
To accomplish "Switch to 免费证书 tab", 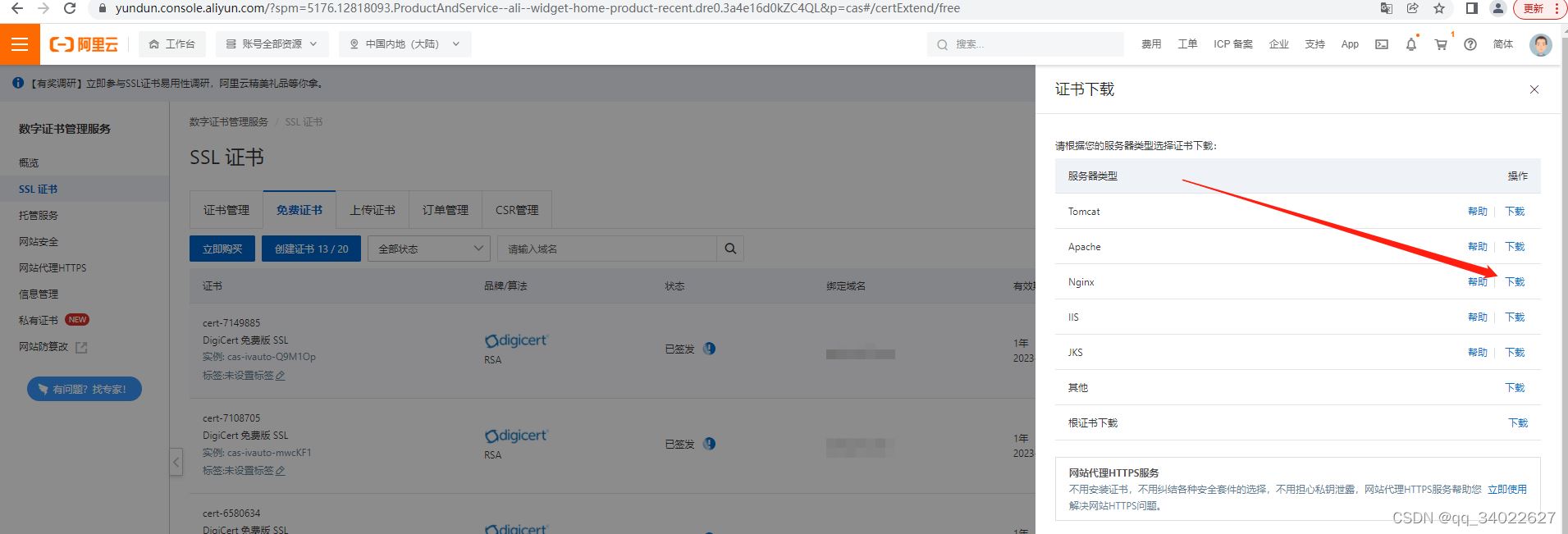I will coord(299,210).
